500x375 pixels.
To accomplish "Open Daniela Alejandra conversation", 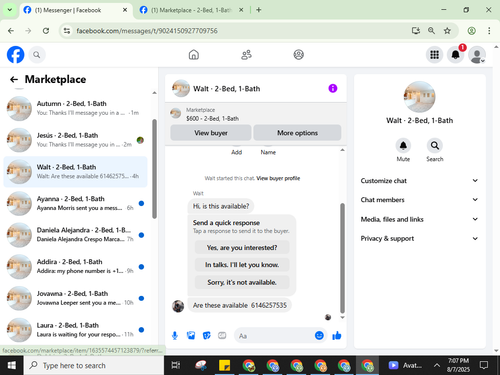I will [x=75, y=235].
